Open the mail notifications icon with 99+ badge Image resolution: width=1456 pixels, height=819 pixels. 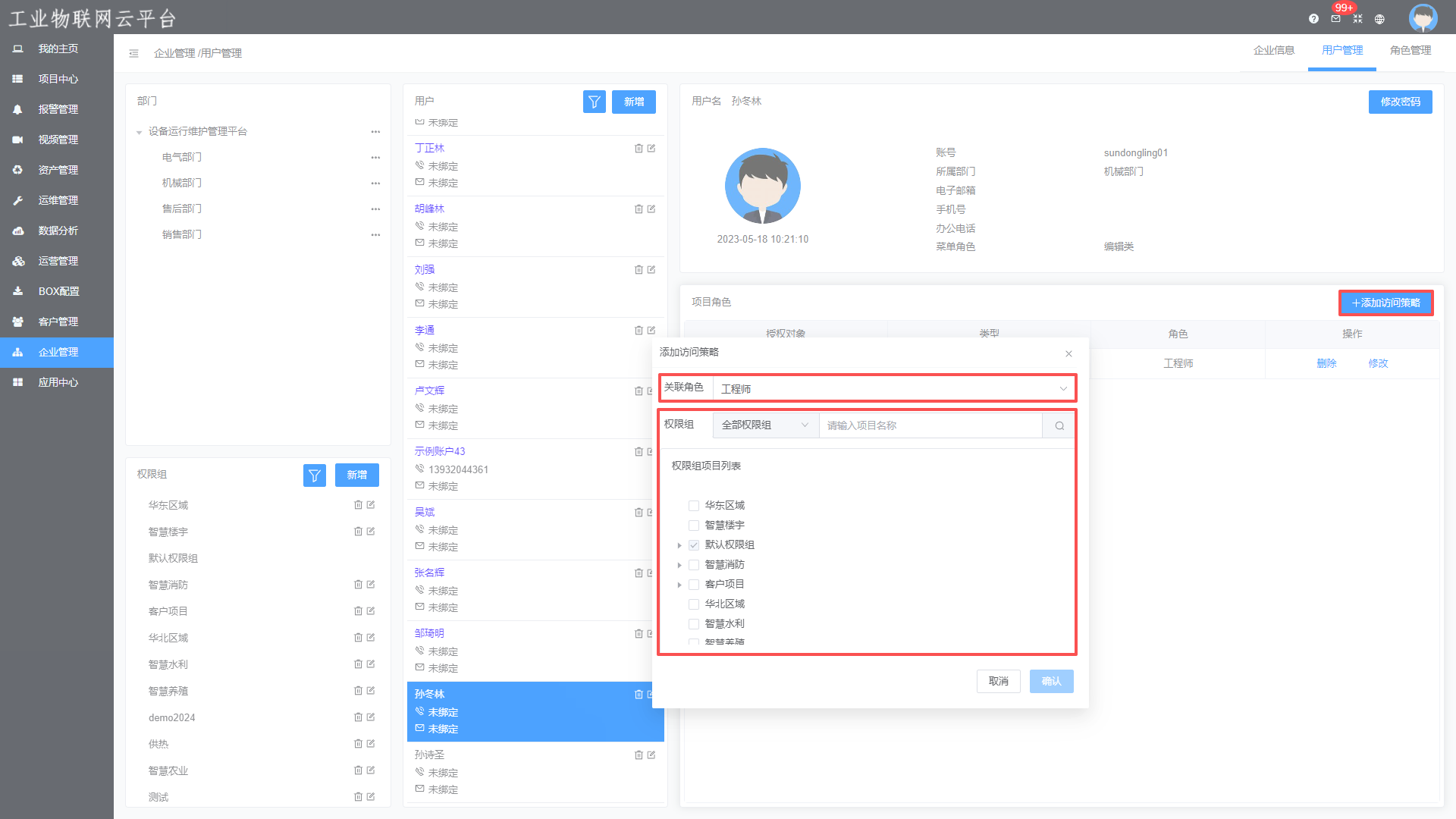coord(1335,19)
